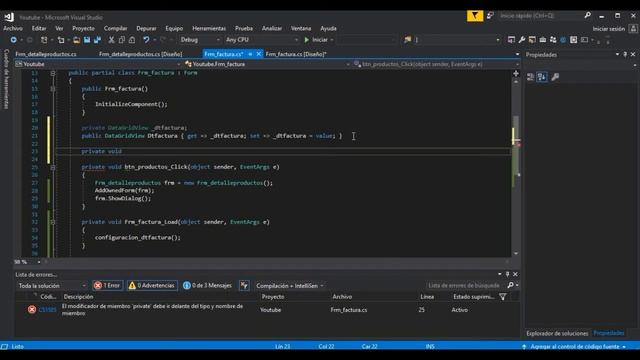Toggle auto-hide pin on the Propiedades panel
The image size is (640, 360).
click(625, 54)
